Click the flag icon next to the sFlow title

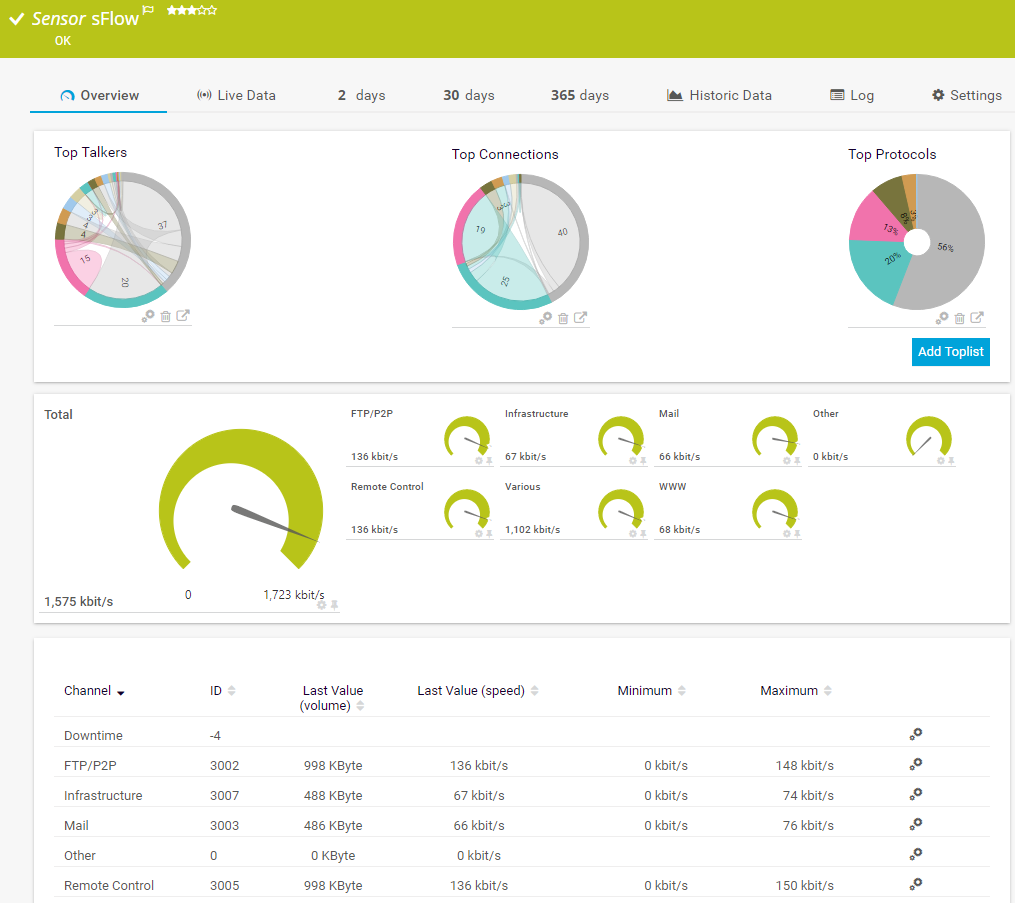150,7
